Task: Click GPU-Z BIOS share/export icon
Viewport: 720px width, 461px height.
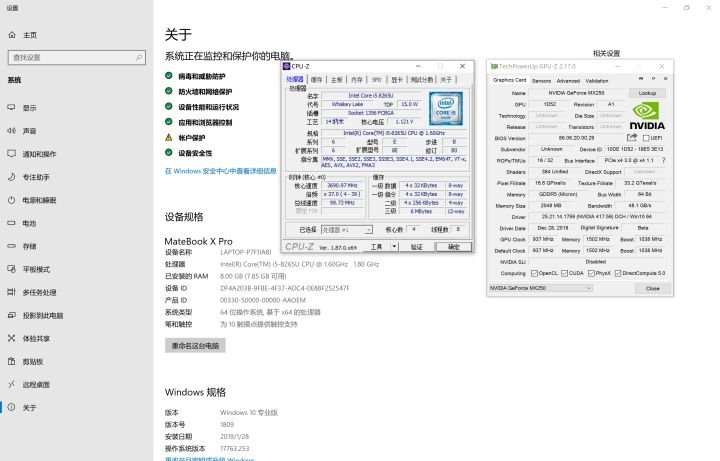Action: tap(632, 137)
